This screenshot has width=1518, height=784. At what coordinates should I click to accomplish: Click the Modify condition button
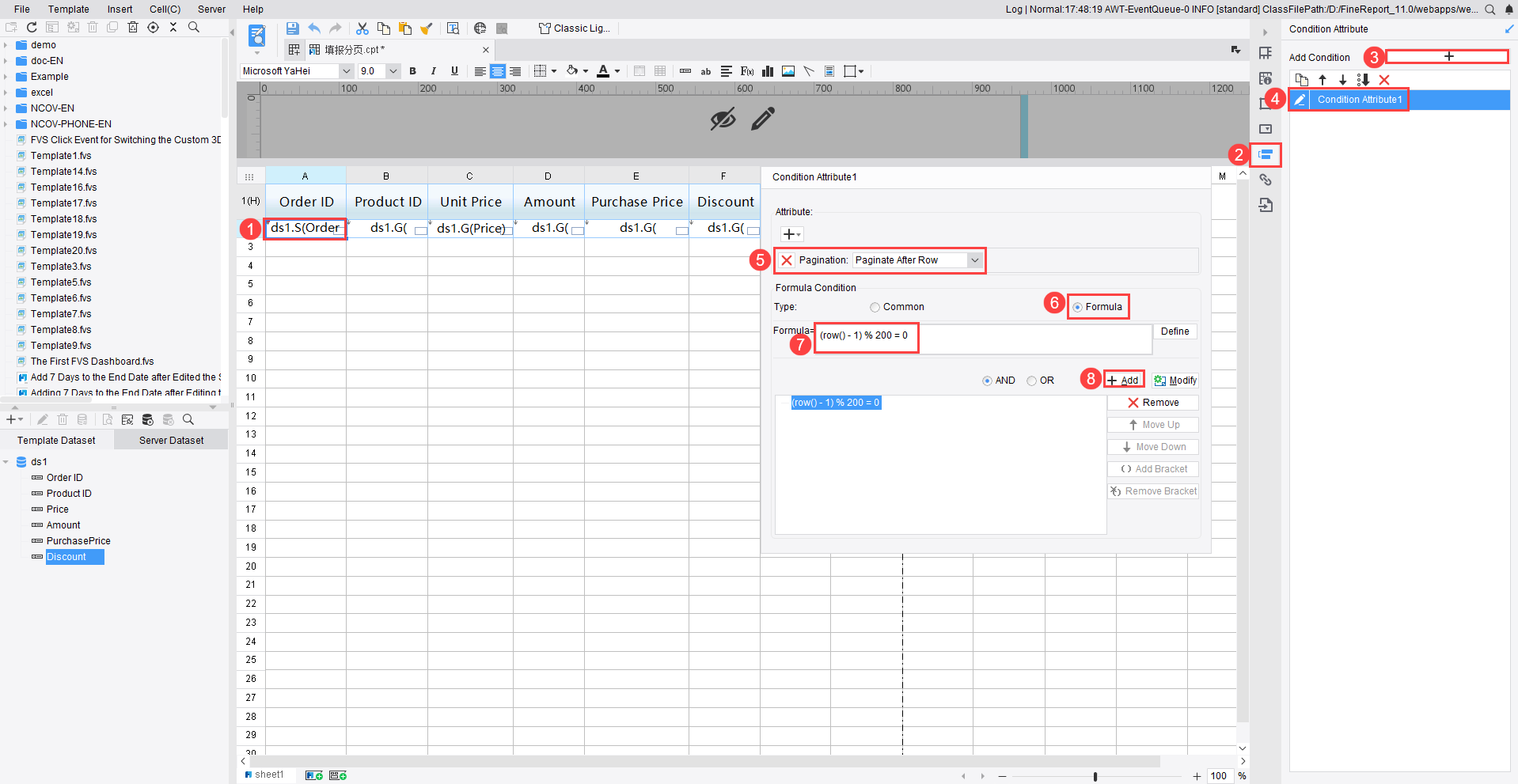1175,381
